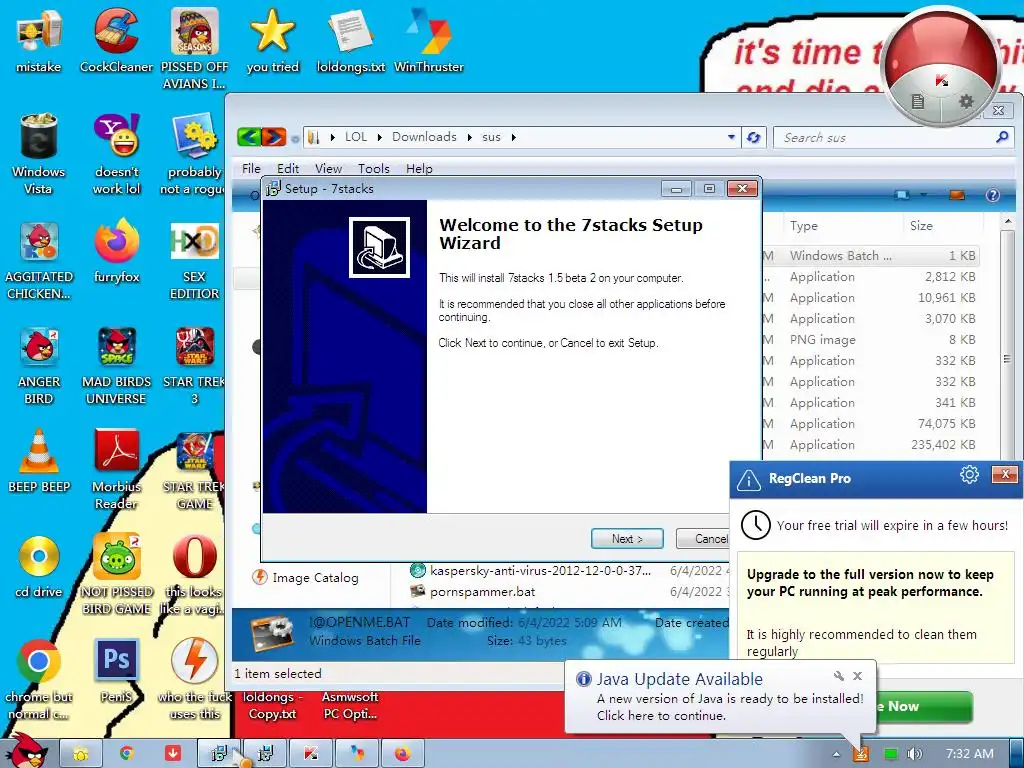The height and width of the screenshot is (768, 1024).
Task: Refresh the sus folder view
Action: (x=754, y=137)
